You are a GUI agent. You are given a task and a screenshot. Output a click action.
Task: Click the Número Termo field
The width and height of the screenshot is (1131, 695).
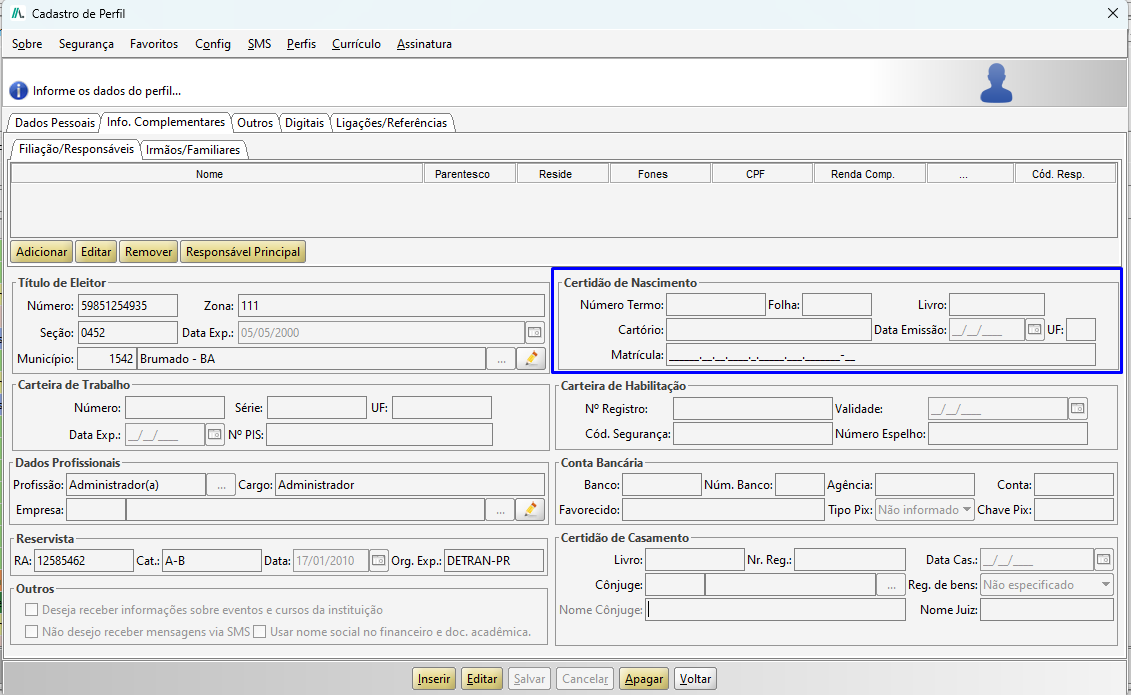[x=716, y=305]
